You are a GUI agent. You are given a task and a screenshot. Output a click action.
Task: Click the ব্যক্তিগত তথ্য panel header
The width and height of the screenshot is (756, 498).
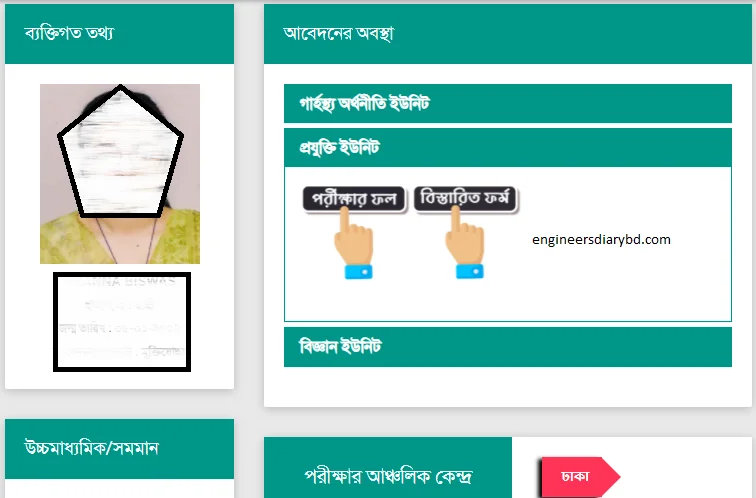tap(119, 34)
